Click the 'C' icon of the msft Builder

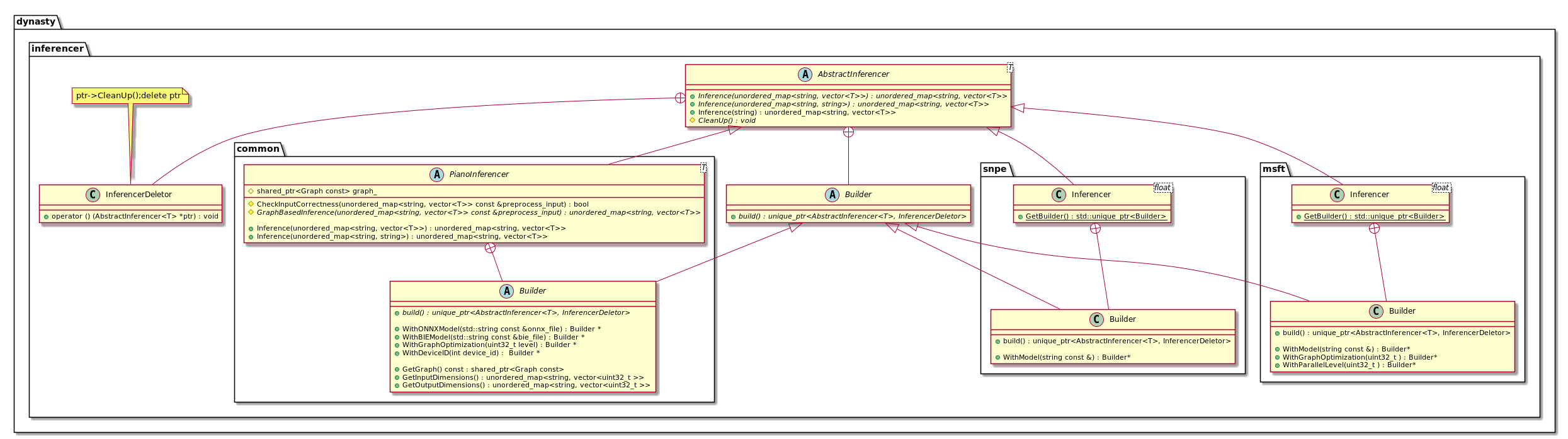click(1376, 311)
